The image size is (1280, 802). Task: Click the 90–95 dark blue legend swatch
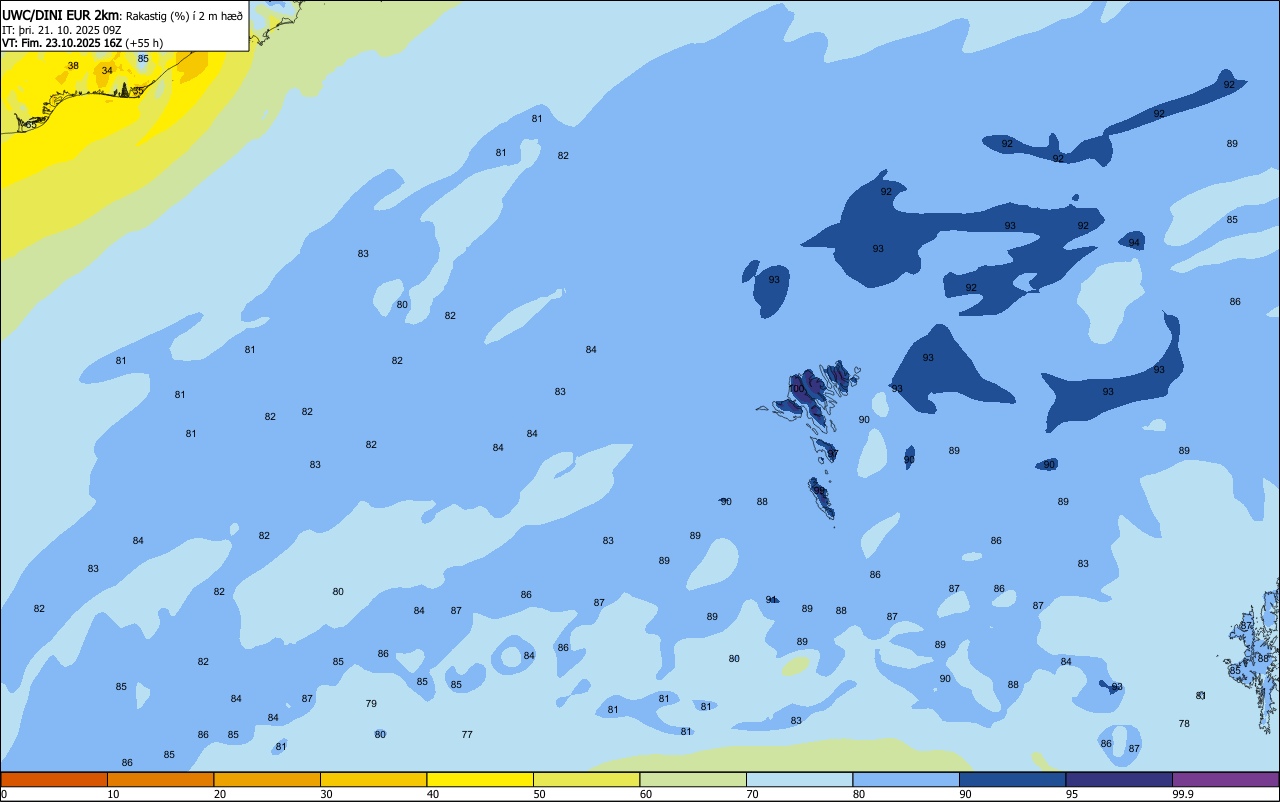[x=1012, y=779]
